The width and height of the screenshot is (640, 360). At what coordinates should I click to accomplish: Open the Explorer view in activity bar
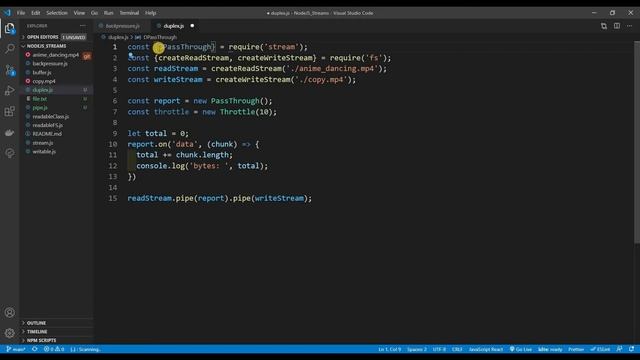(9, 28)
